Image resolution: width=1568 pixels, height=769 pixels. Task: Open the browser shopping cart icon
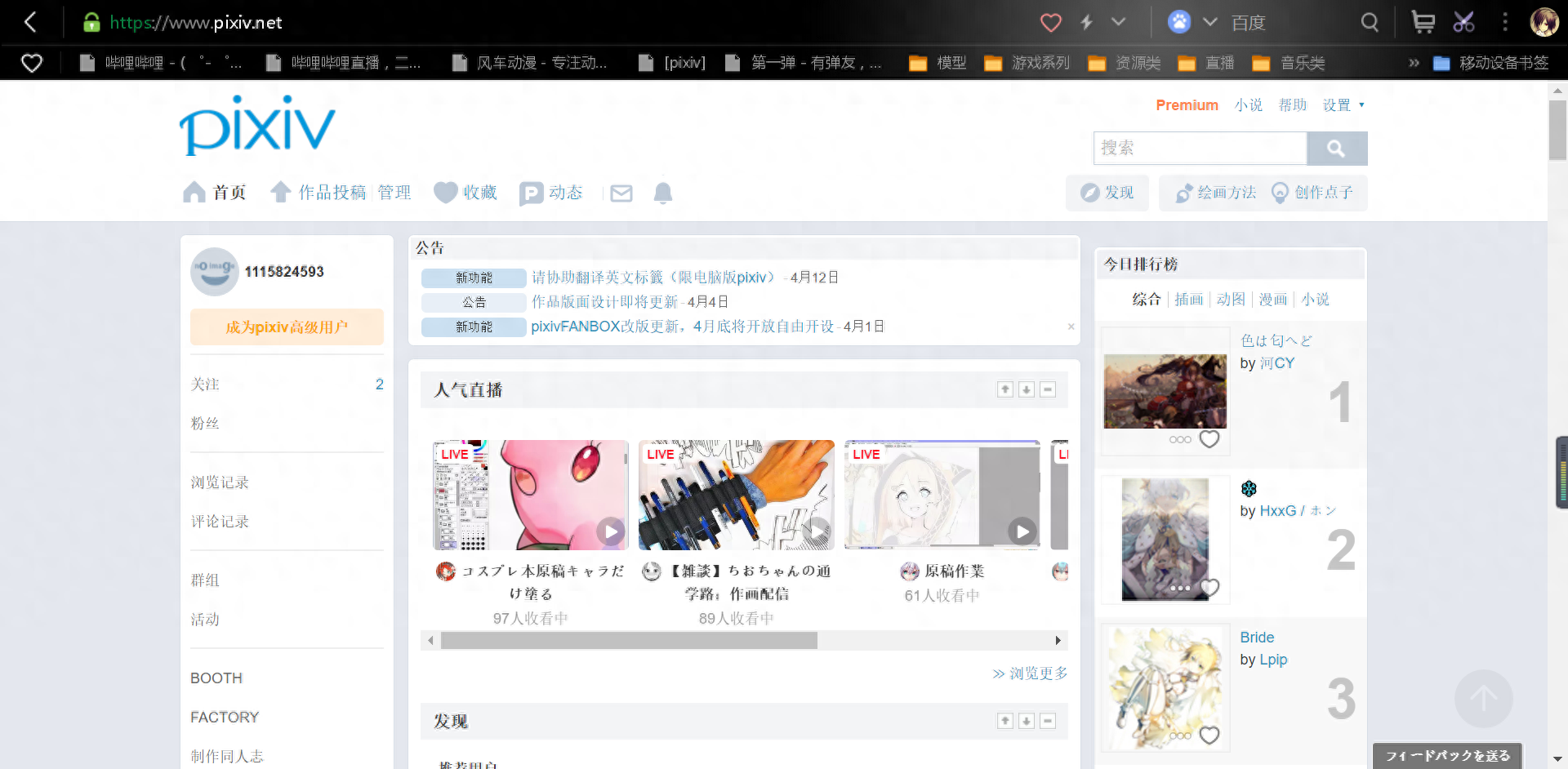pyautogui.click(x=1423, y=22)
